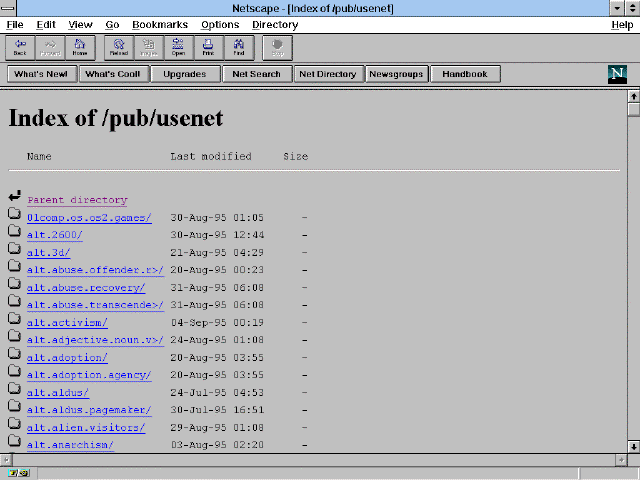Reload the page using toolbar icon

[x=119, y=48]
